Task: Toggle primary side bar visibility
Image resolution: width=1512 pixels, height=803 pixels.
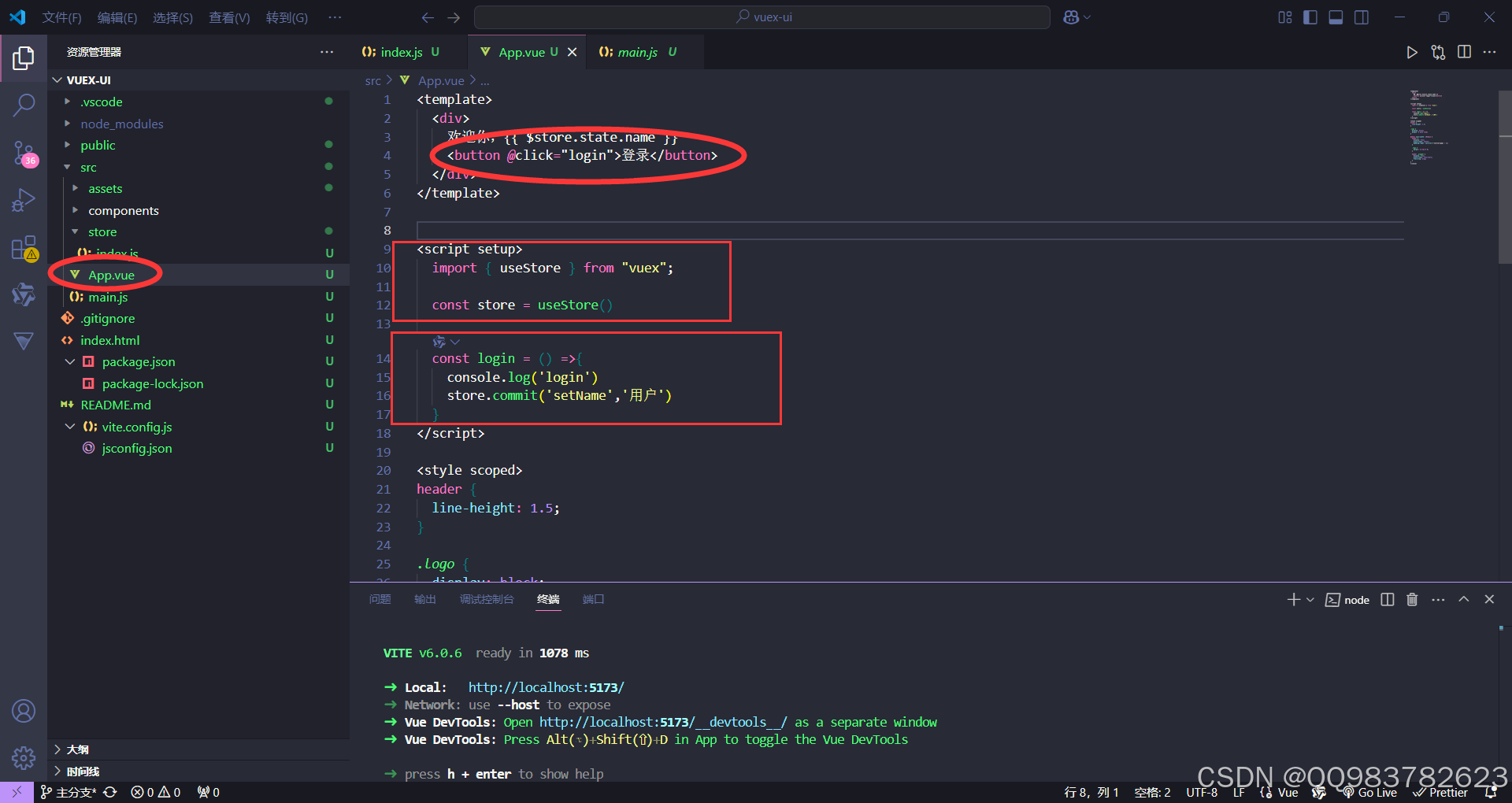Action: [1310, 17]
